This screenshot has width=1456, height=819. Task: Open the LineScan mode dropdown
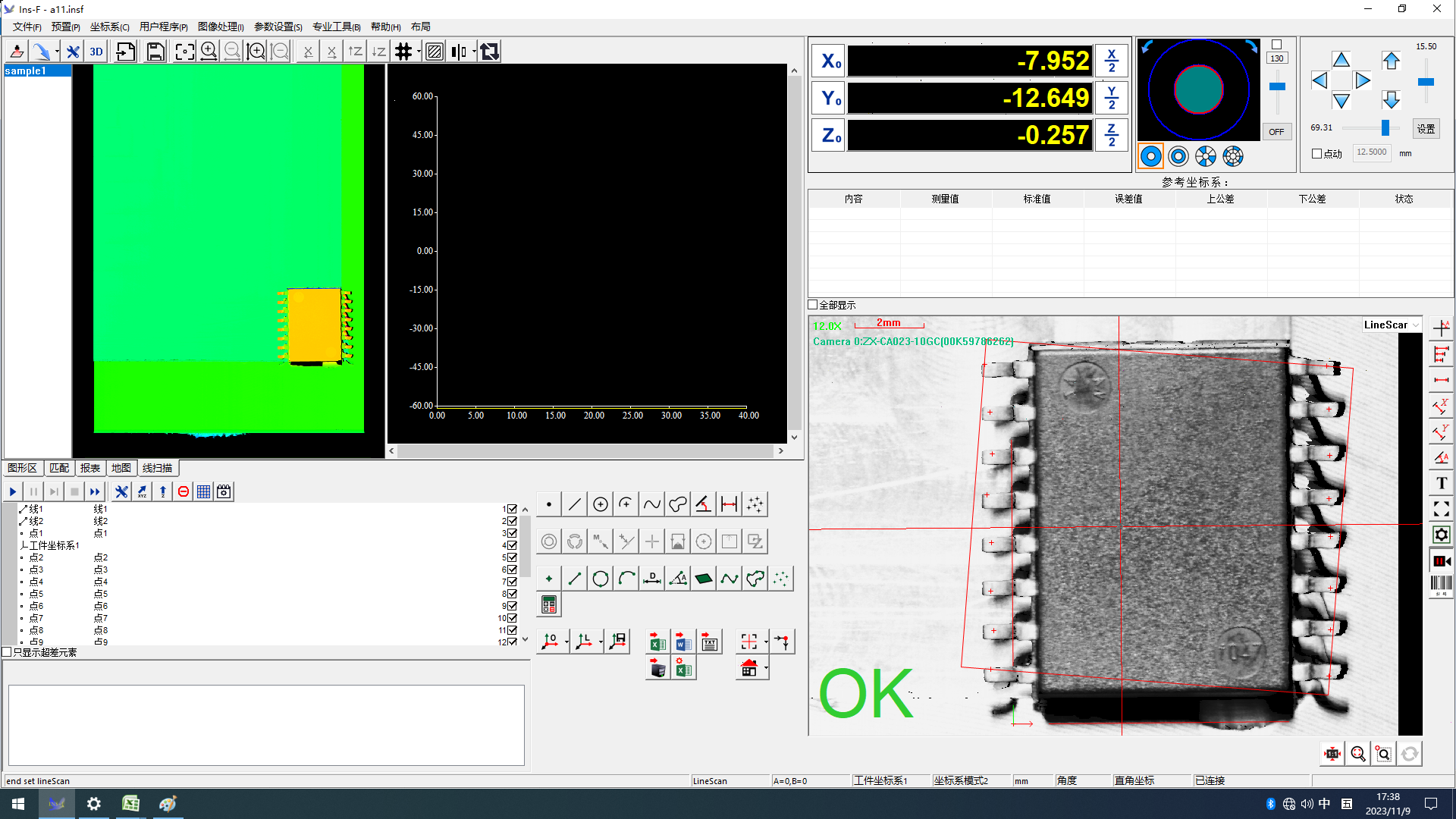[x=1416, y=325]
